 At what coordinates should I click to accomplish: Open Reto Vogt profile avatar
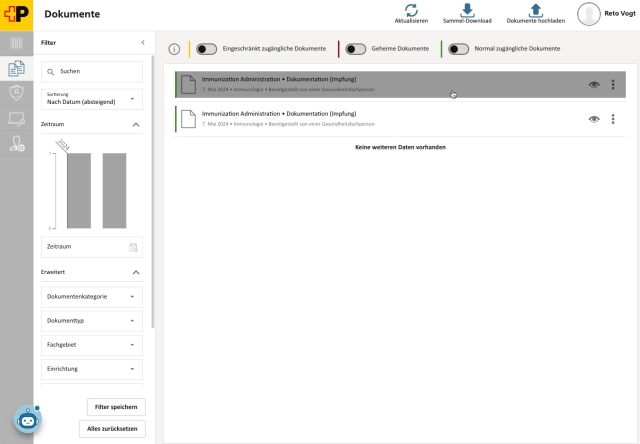pyautogui.click(x=589, y=14)
